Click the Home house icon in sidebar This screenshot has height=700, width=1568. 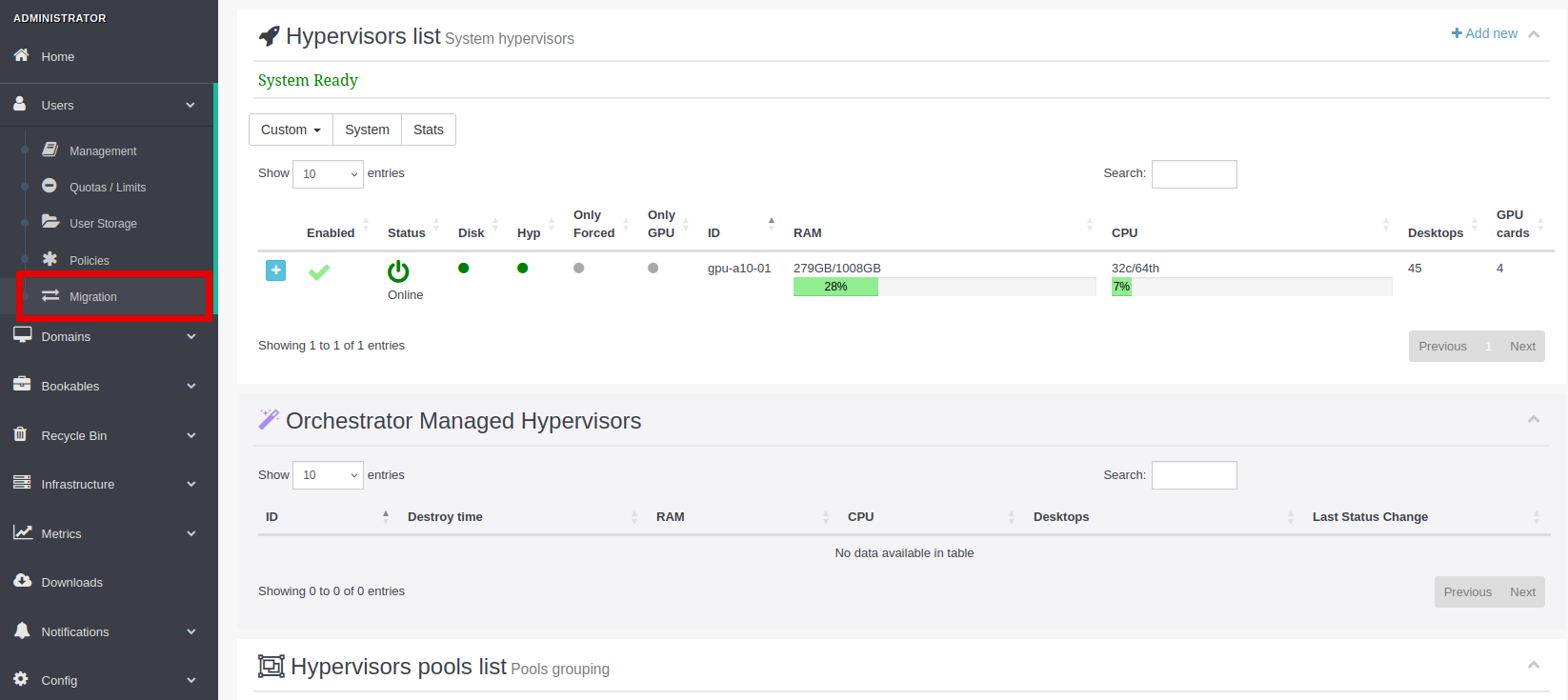click(21, 56)
